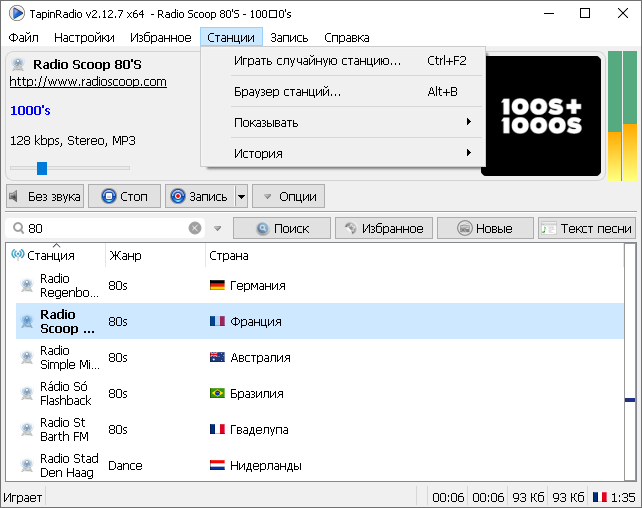Image resolution: width=642 pixels, height=508 pixels.
Task: Mute audio with Без звука button
Action: (x=45, y=196)
